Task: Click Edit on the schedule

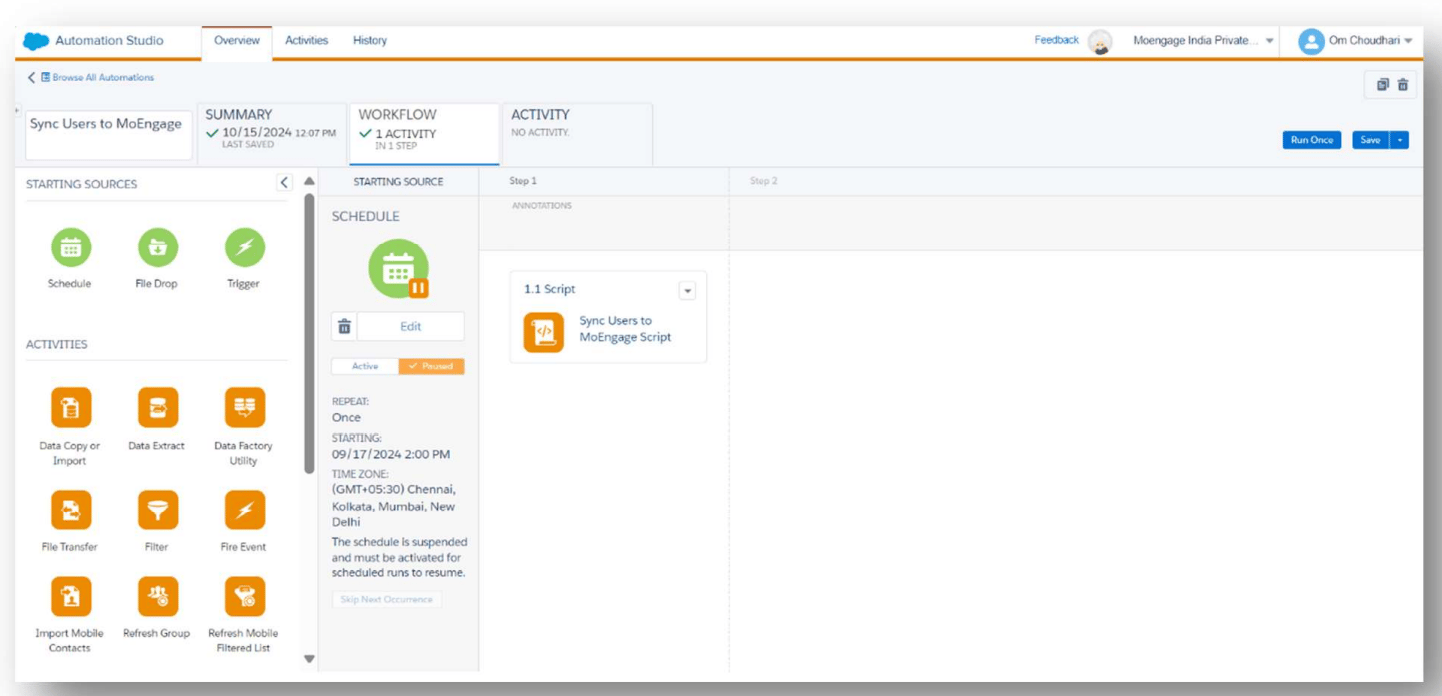Action: (x=411, y=327)
